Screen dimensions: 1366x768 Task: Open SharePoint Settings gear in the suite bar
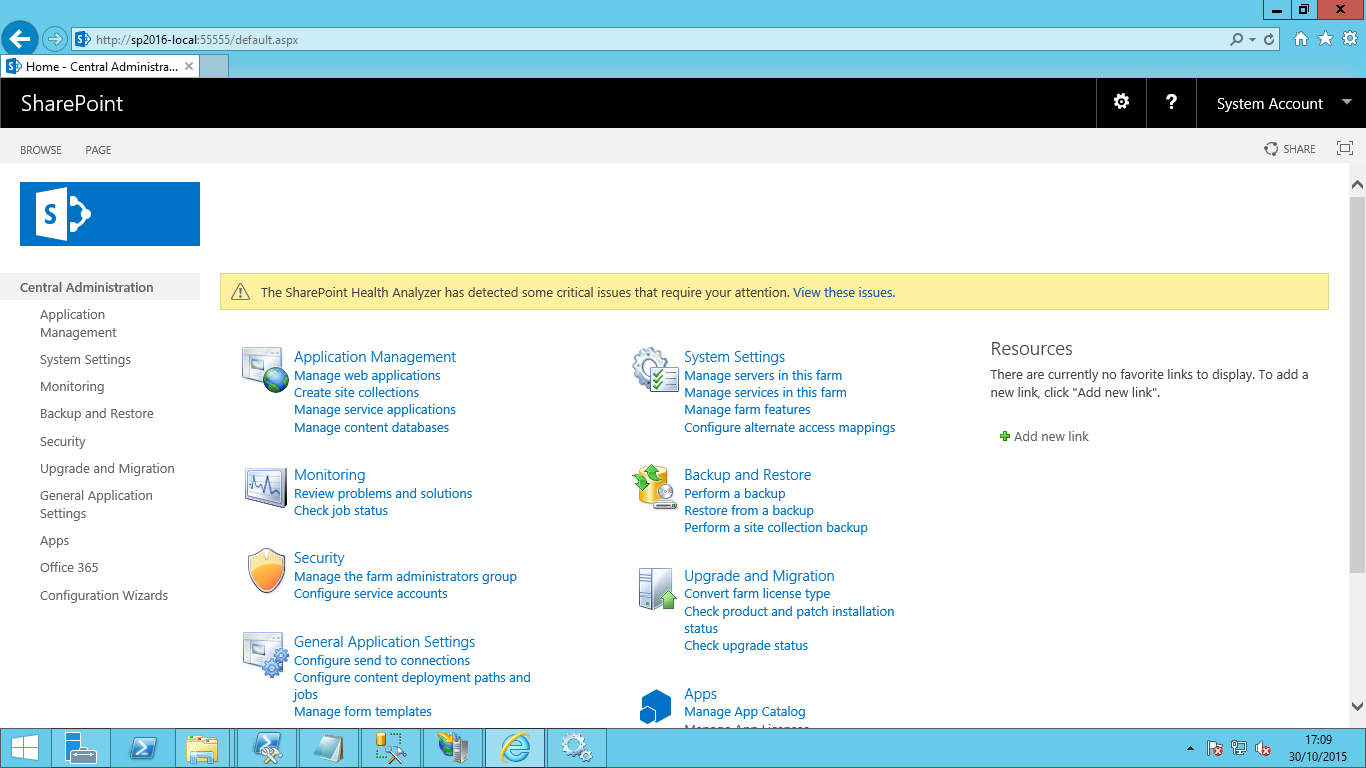click(1121, 102)
